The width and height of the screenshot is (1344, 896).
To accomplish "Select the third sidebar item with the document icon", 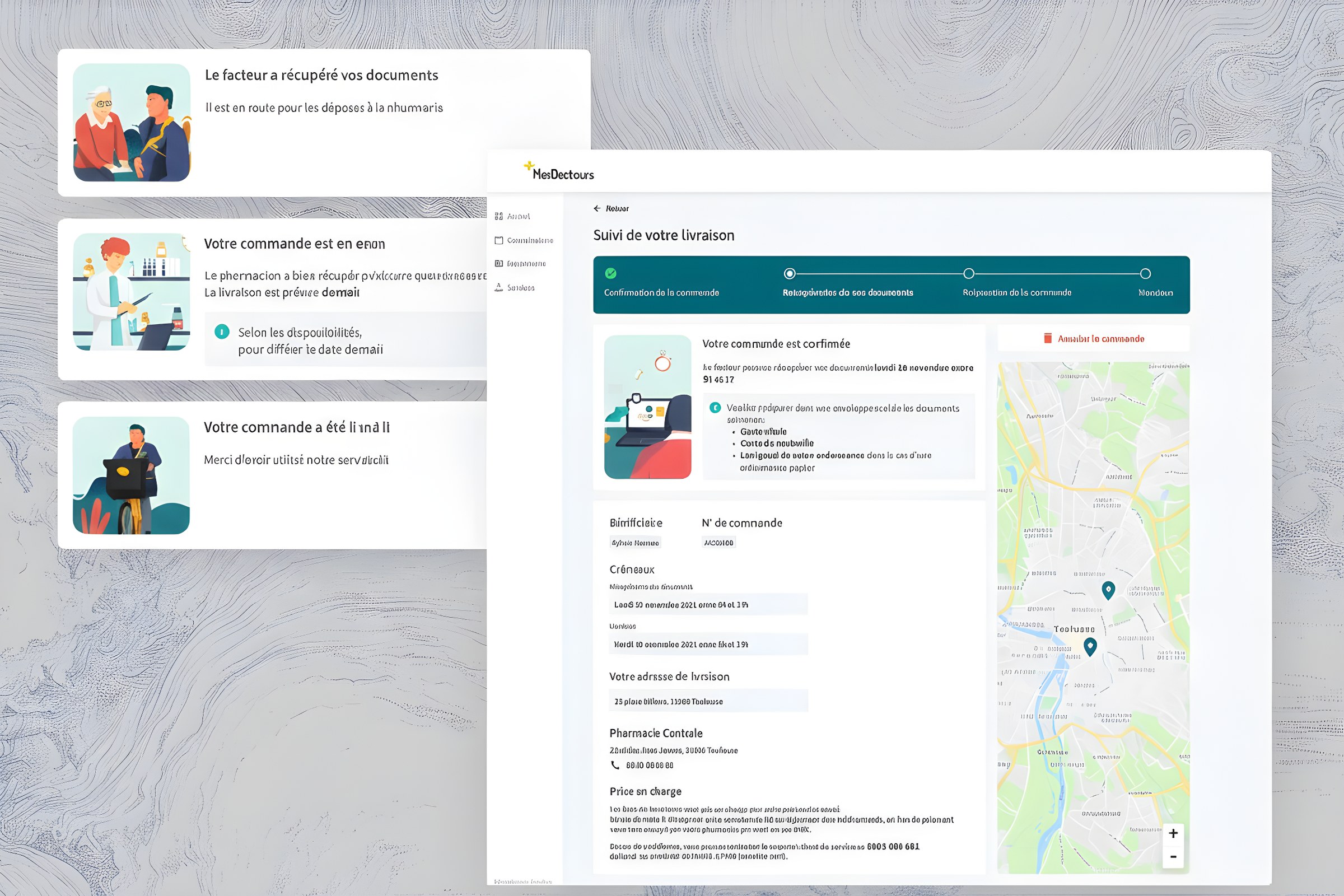I will click(x=520, y=263).
